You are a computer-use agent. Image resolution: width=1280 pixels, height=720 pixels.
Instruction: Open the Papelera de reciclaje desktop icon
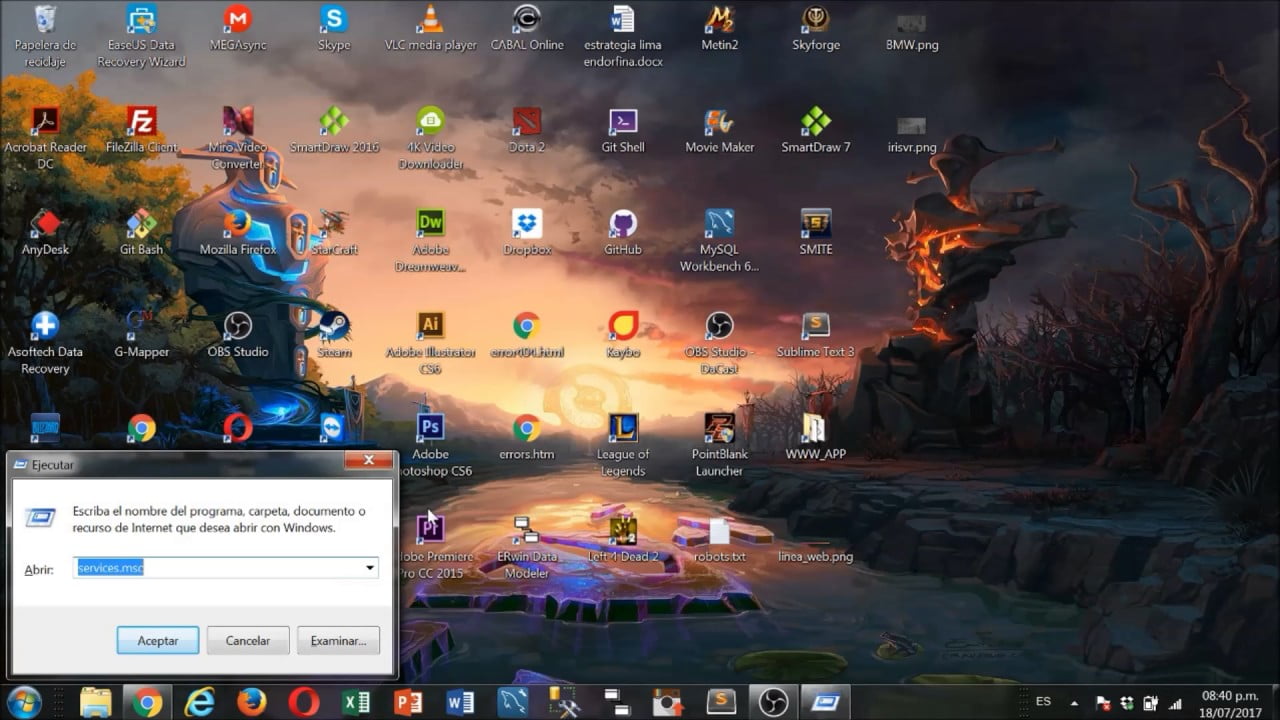pyautogui.click(x=45, y=35)
